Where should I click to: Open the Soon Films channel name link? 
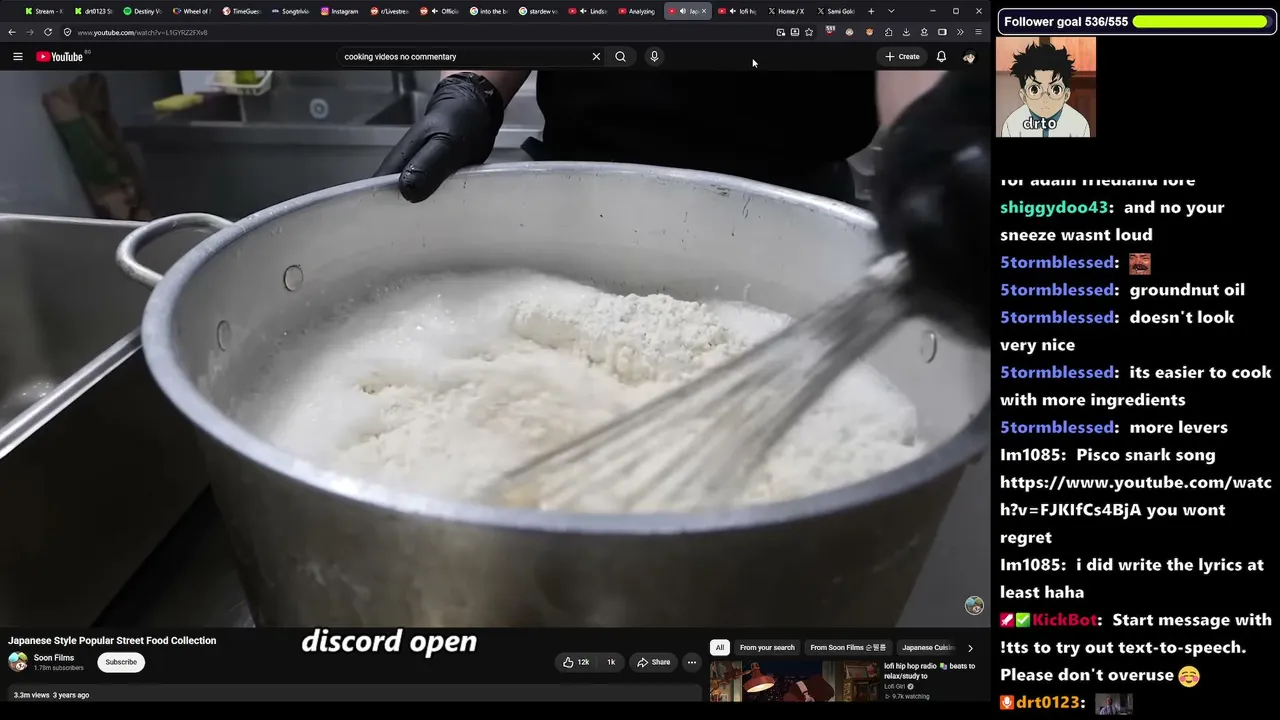(x=54, y=658)
